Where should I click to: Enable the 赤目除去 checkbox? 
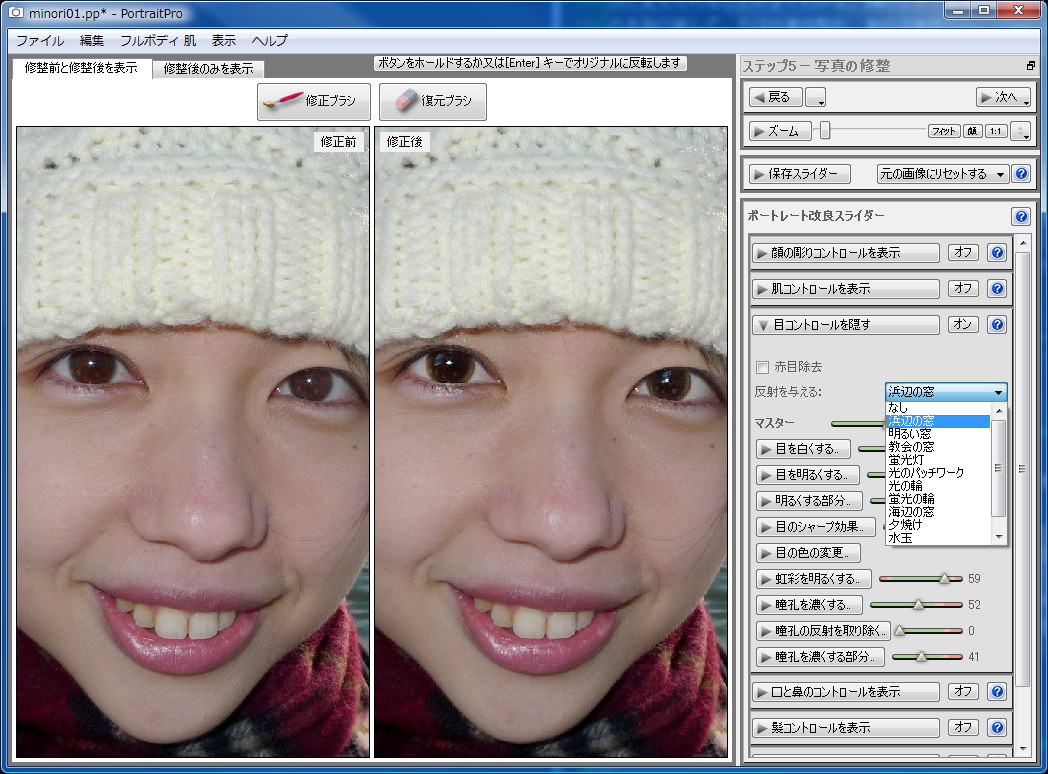click(x=763, y=367)
